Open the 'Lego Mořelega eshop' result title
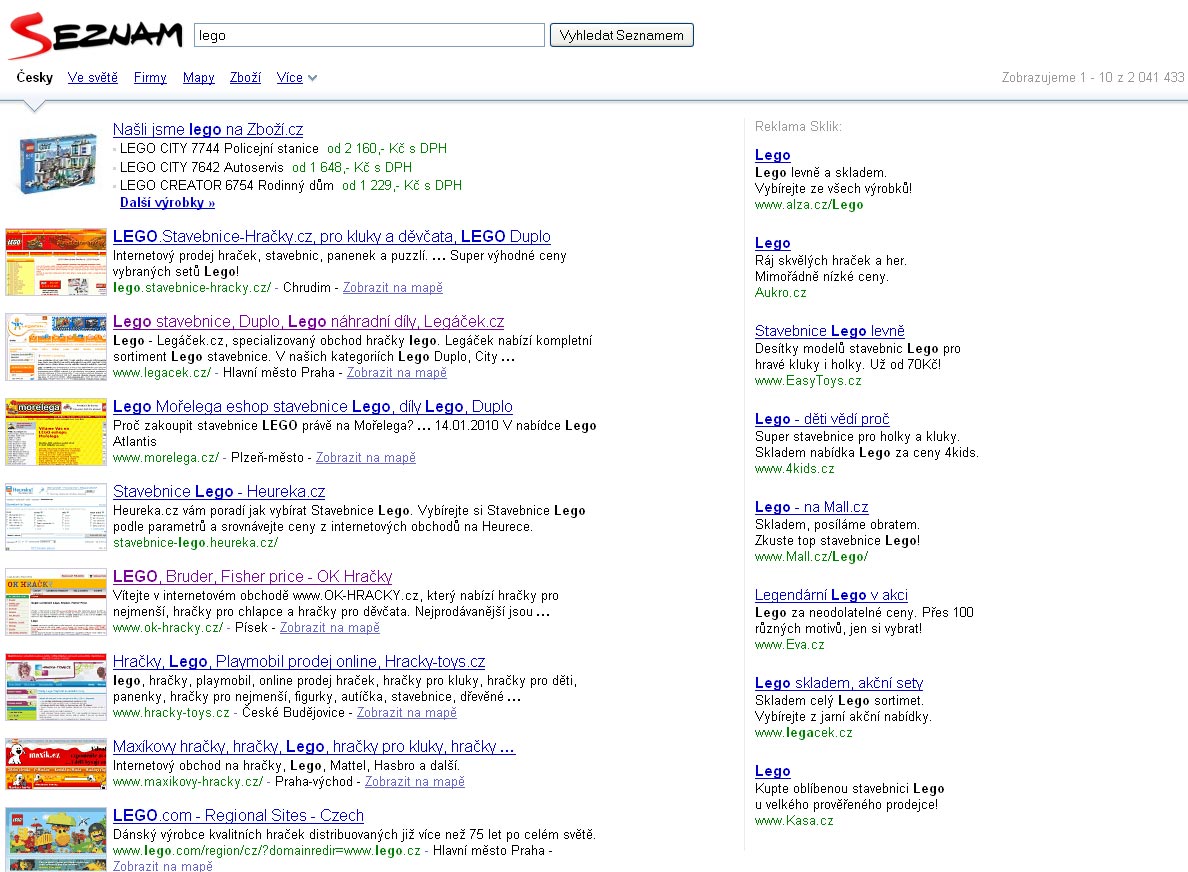 tap(312, 406)
